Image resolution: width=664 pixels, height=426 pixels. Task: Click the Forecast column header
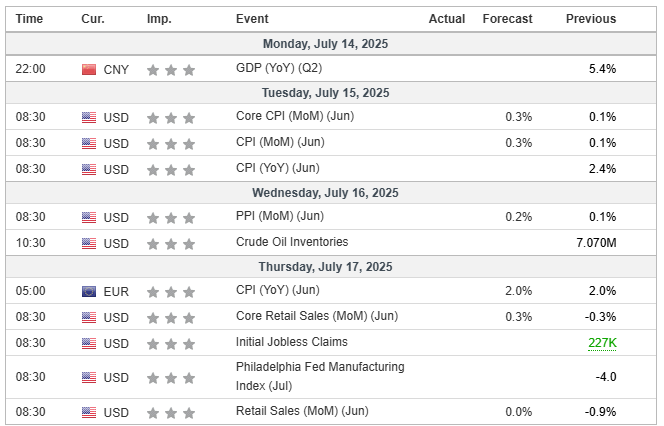pos(507,19)
